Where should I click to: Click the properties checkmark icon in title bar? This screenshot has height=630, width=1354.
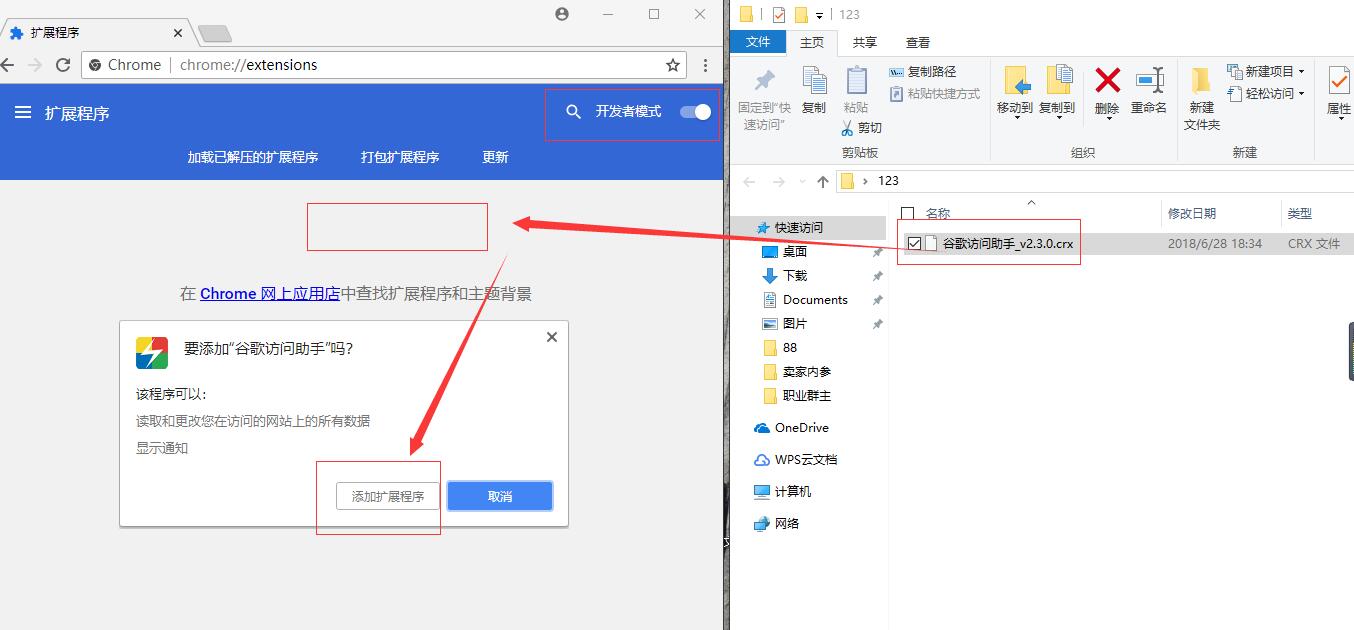click(x=779, y=14)
